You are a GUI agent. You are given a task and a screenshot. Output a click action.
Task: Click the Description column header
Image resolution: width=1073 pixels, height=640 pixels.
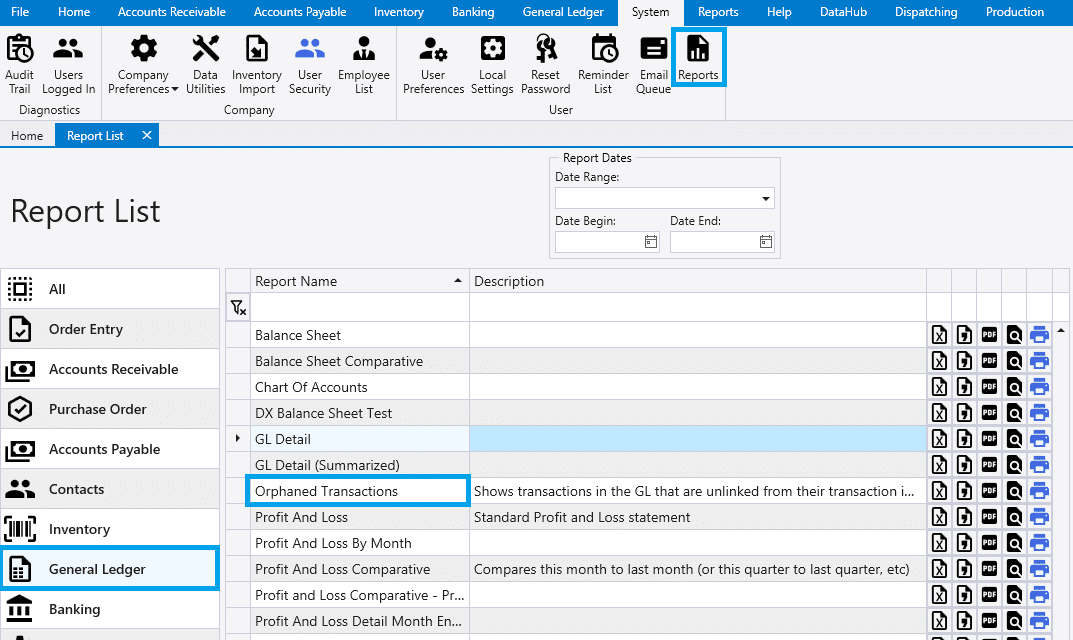(698, 281)
